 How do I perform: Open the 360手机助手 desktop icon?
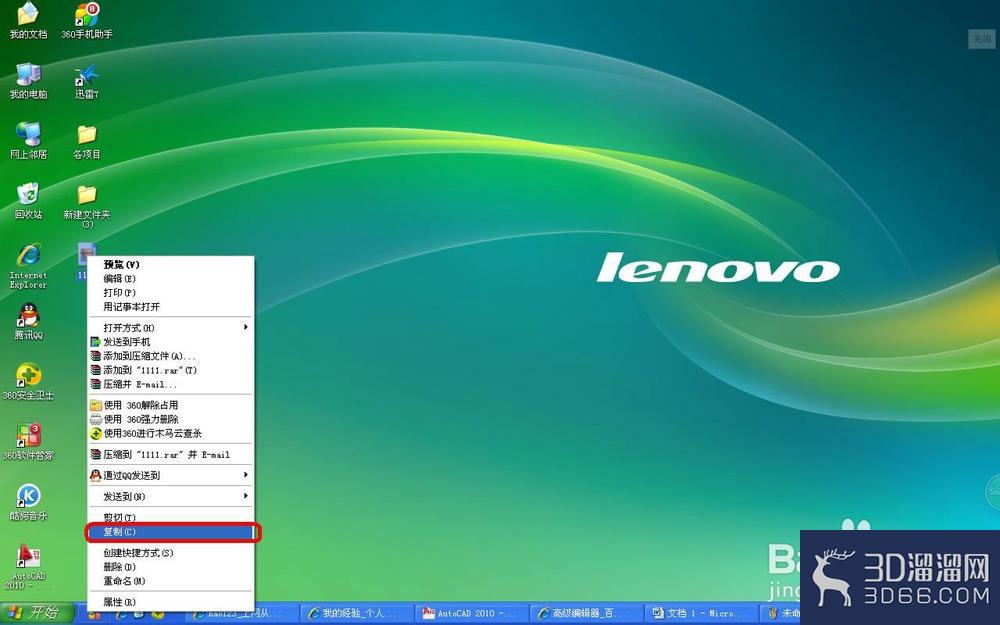(87, 20)
